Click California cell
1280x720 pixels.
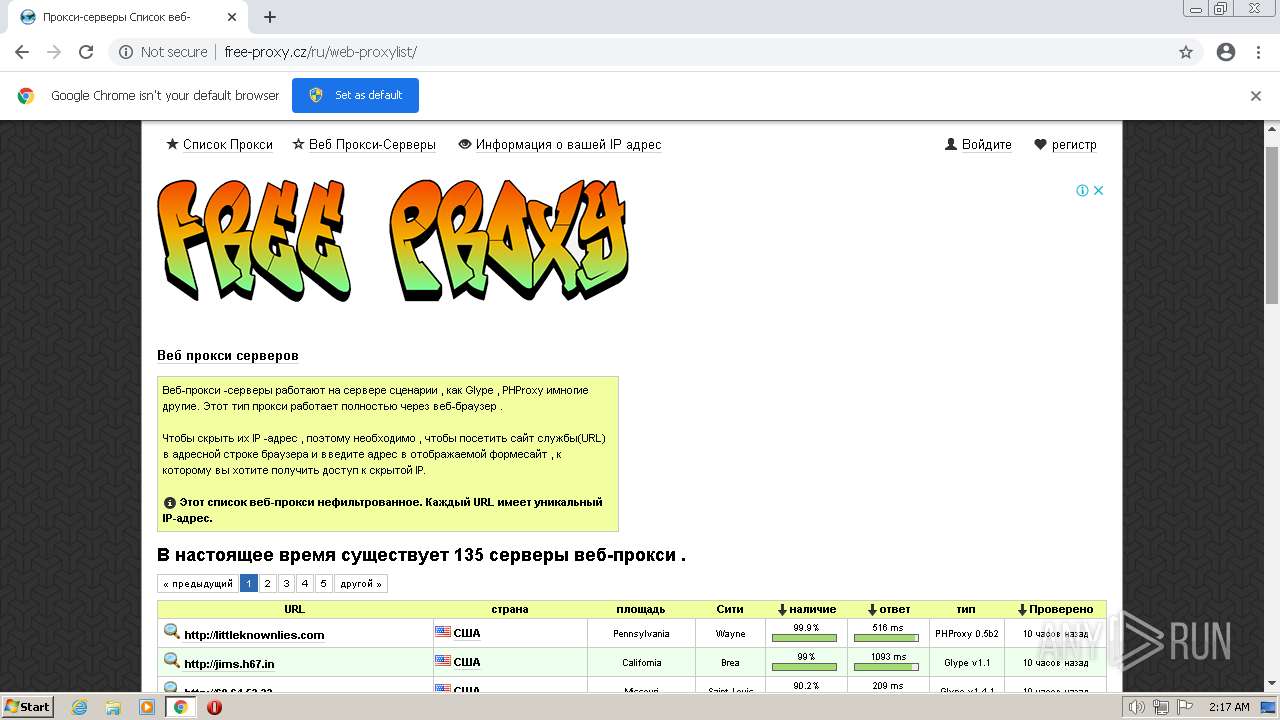point(642,662)
